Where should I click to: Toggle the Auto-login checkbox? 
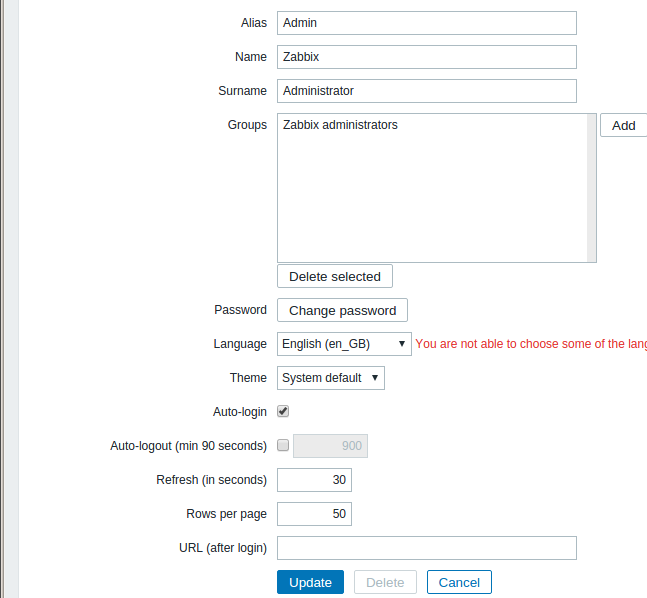point(283,411)
